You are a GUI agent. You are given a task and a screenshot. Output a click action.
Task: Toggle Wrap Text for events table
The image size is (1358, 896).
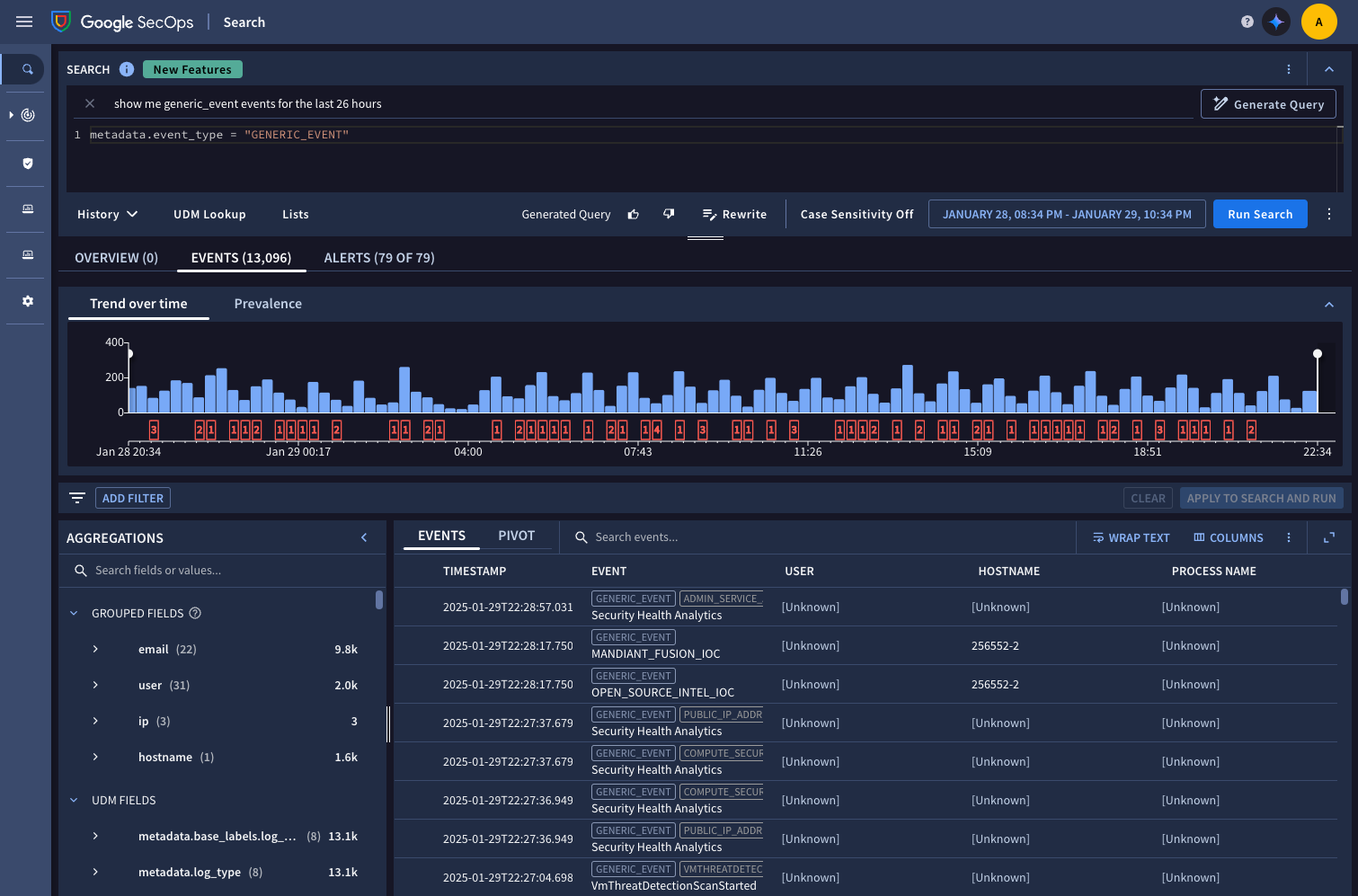point(1131,537)
